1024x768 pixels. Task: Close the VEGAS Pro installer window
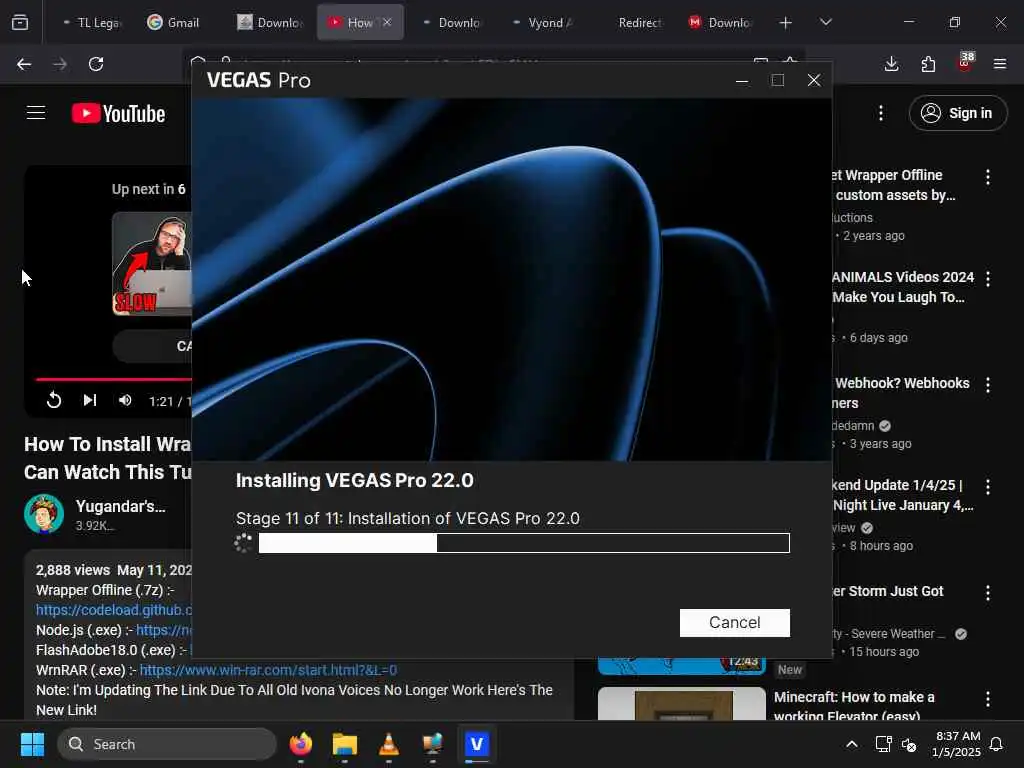pos(814,80)
